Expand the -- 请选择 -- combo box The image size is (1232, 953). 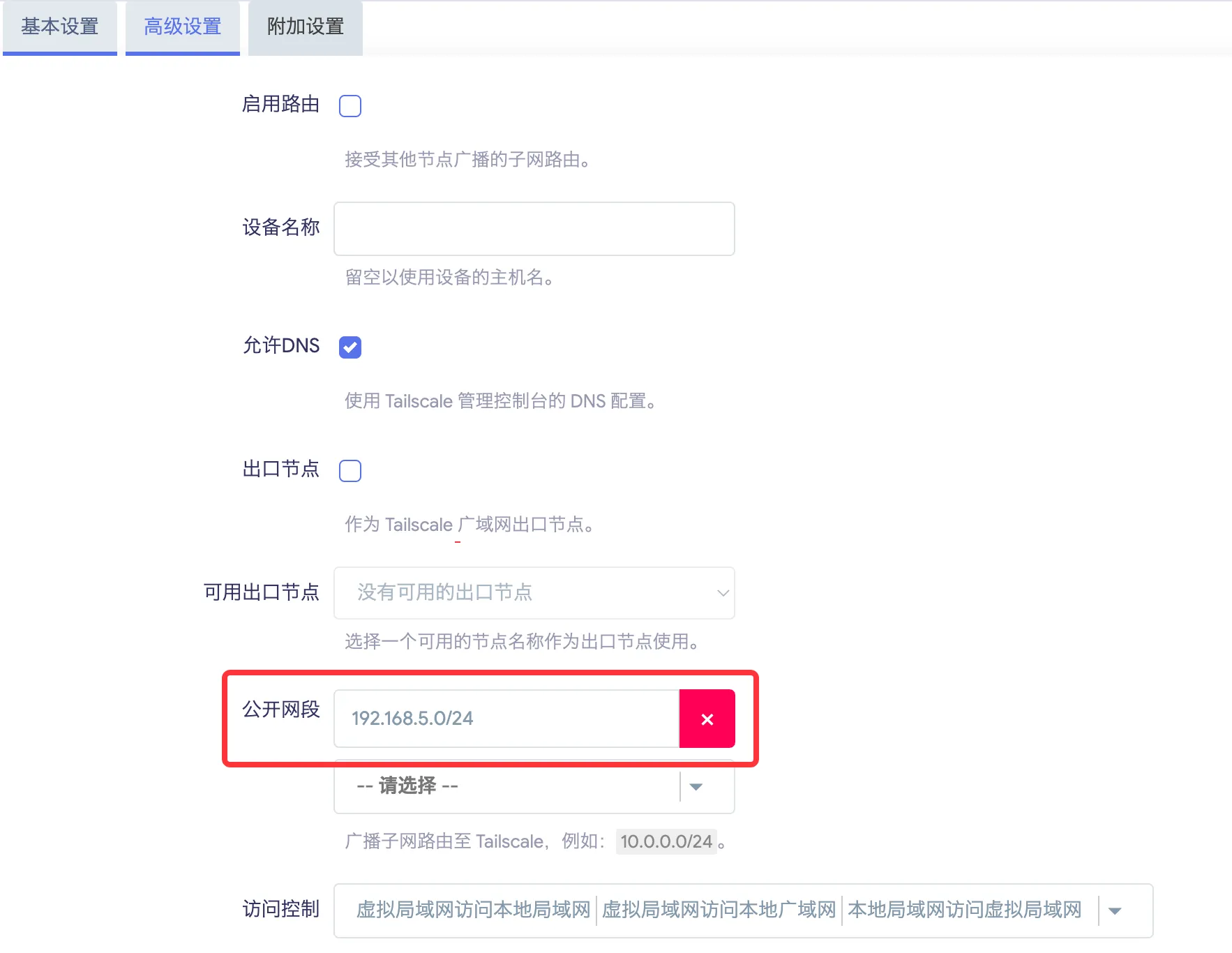tap(506, 787)
